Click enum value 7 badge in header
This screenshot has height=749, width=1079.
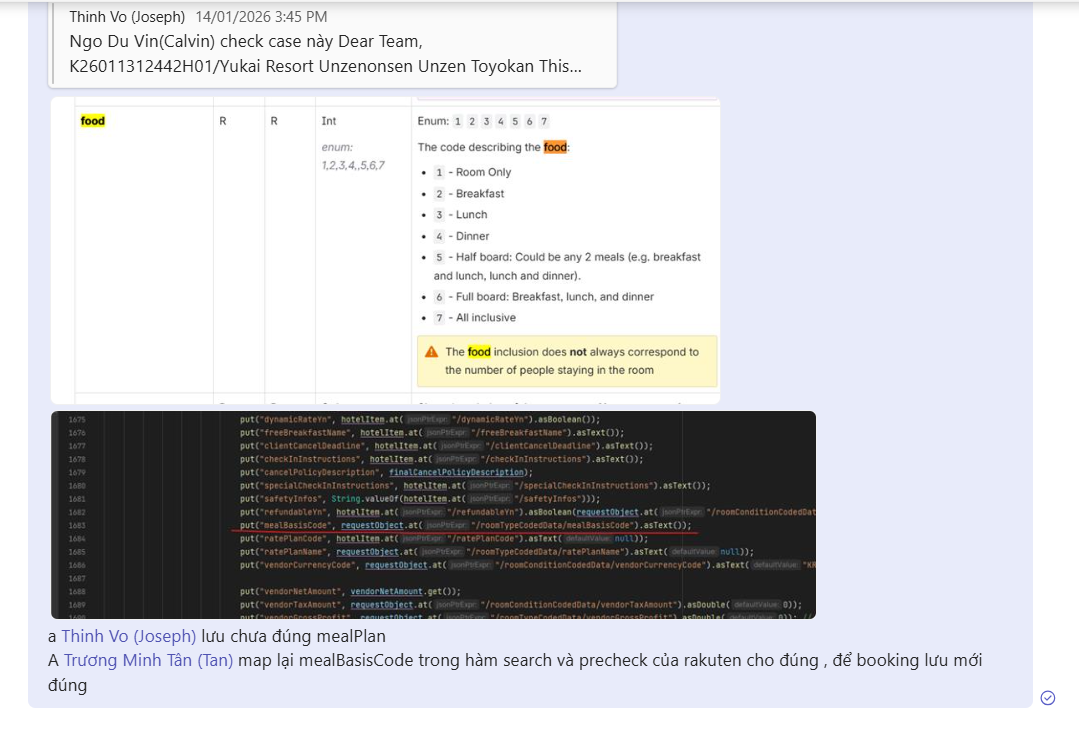click(x=543, y=121)
